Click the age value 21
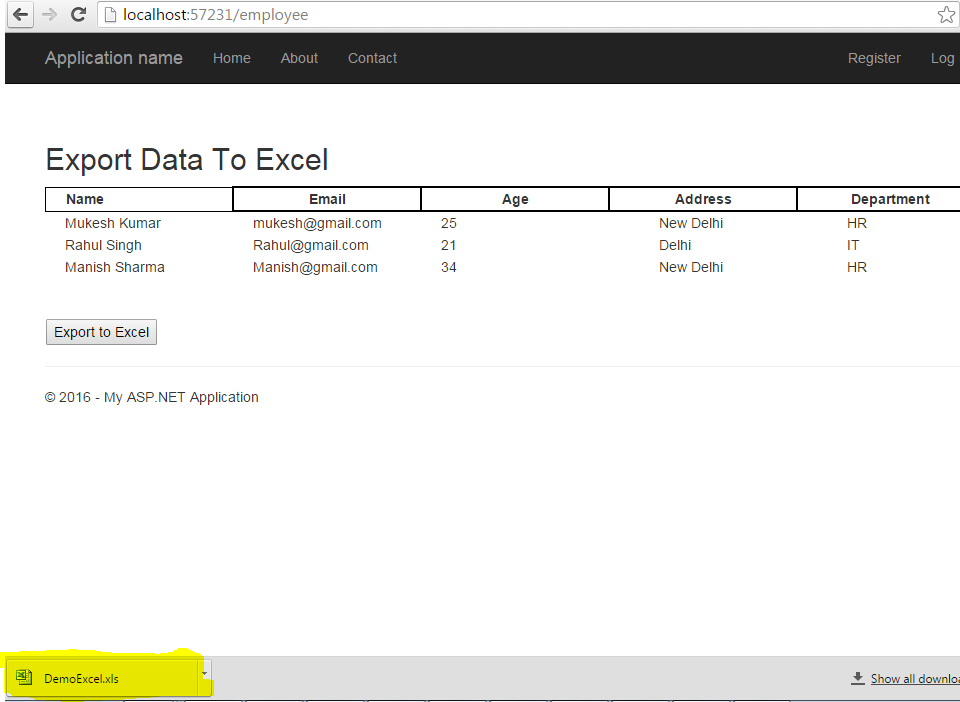This screenshot has width=960, height=702. point(448,245)
